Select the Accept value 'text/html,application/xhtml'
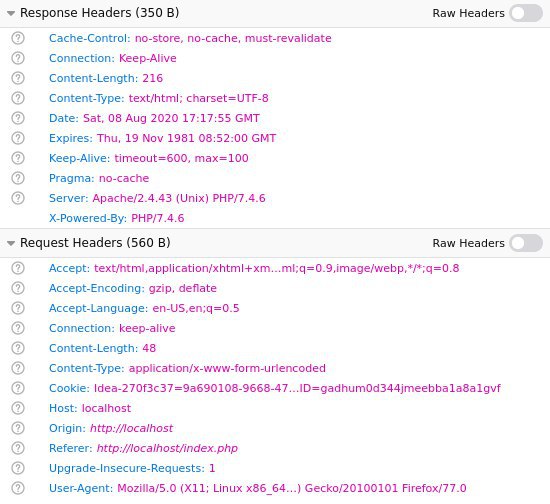This screenshot has width=550, height=504. (x=276, y=268)
